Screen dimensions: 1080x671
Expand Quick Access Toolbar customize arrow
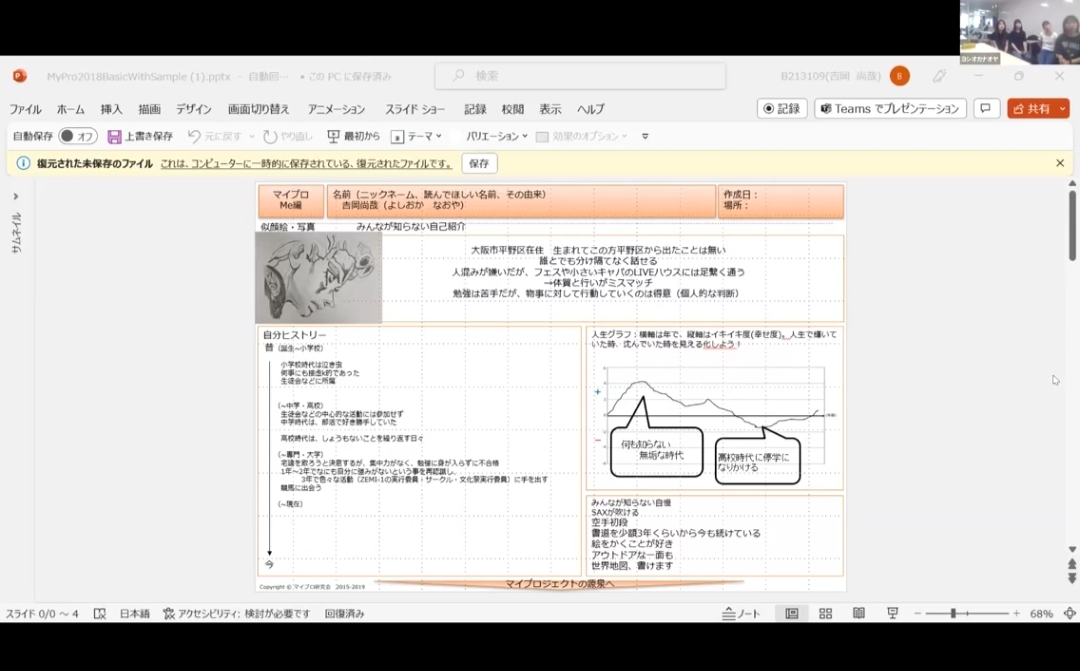645,136
